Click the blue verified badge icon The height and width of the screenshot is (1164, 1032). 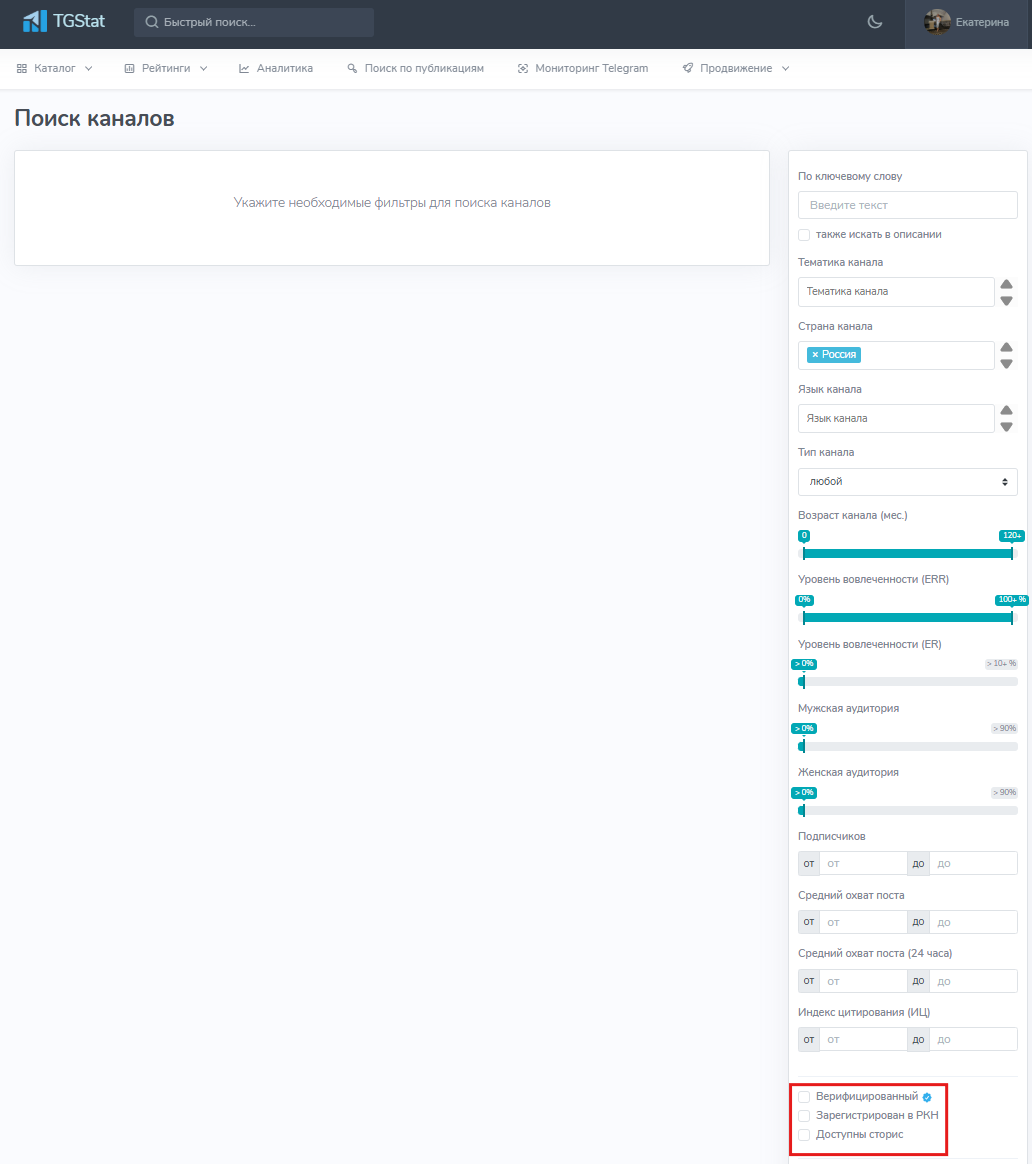click(927, 1097)
